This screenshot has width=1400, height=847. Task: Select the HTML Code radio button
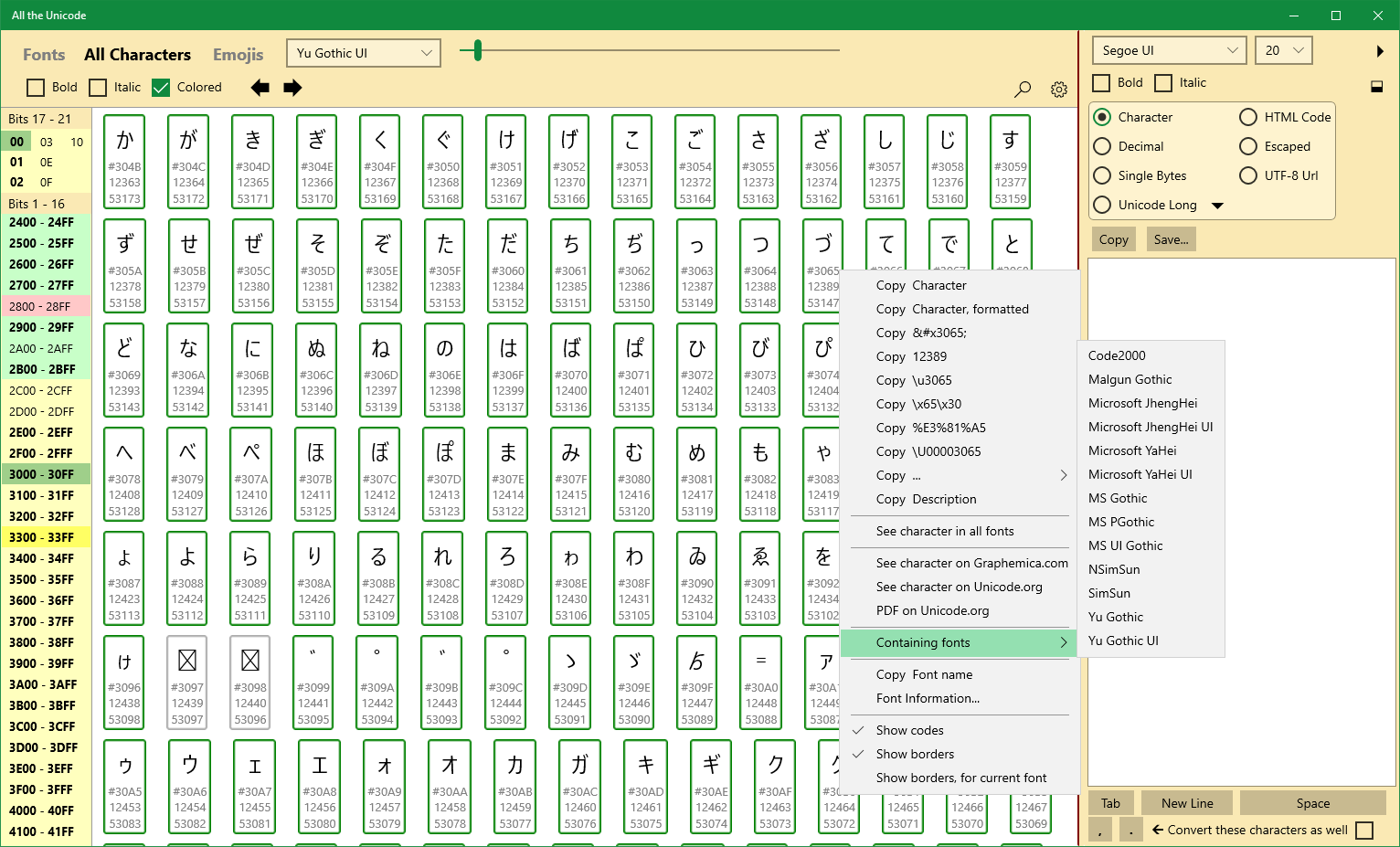point(1248,117)
